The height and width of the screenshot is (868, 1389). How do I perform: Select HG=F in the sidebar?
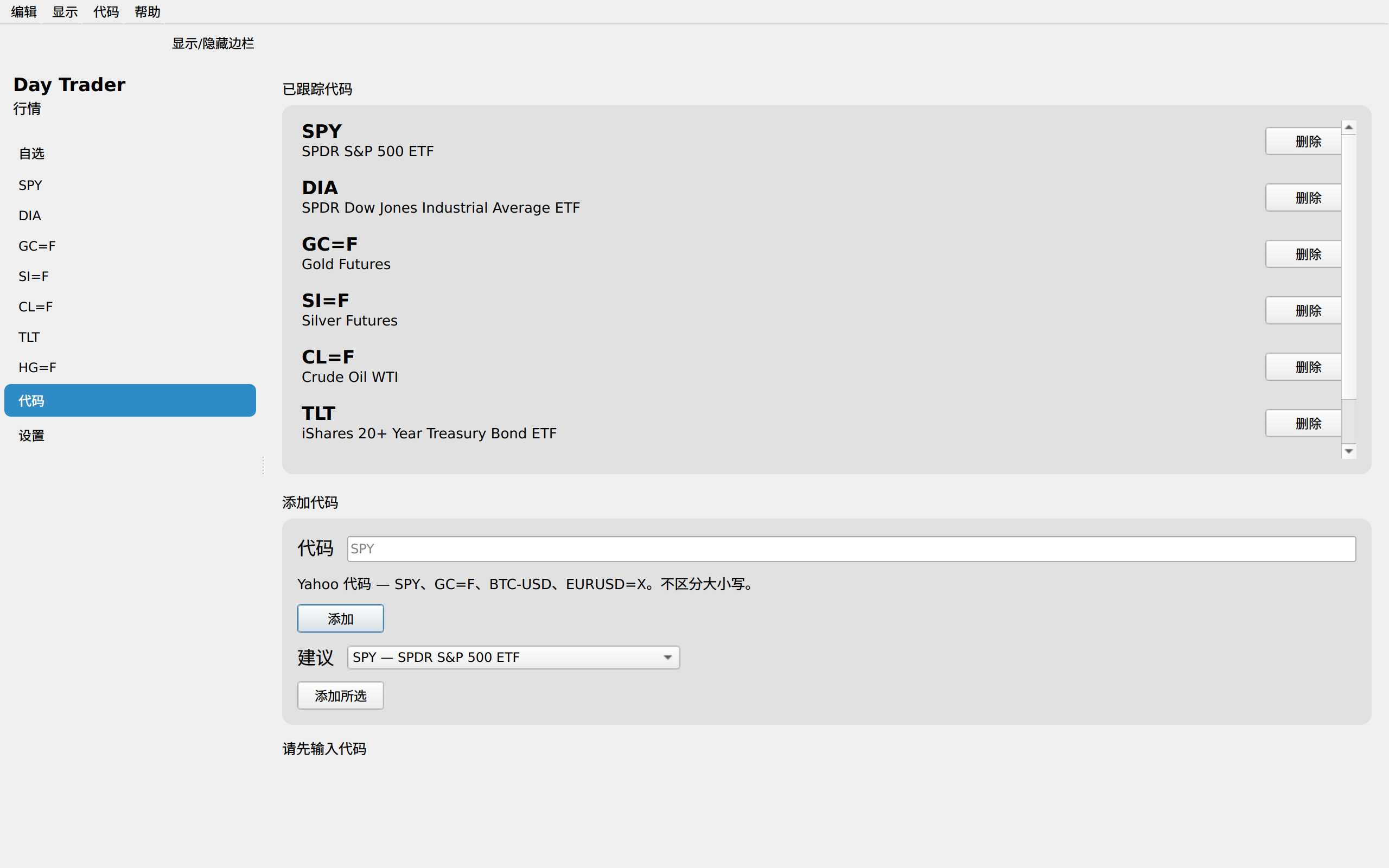(130, 368)
